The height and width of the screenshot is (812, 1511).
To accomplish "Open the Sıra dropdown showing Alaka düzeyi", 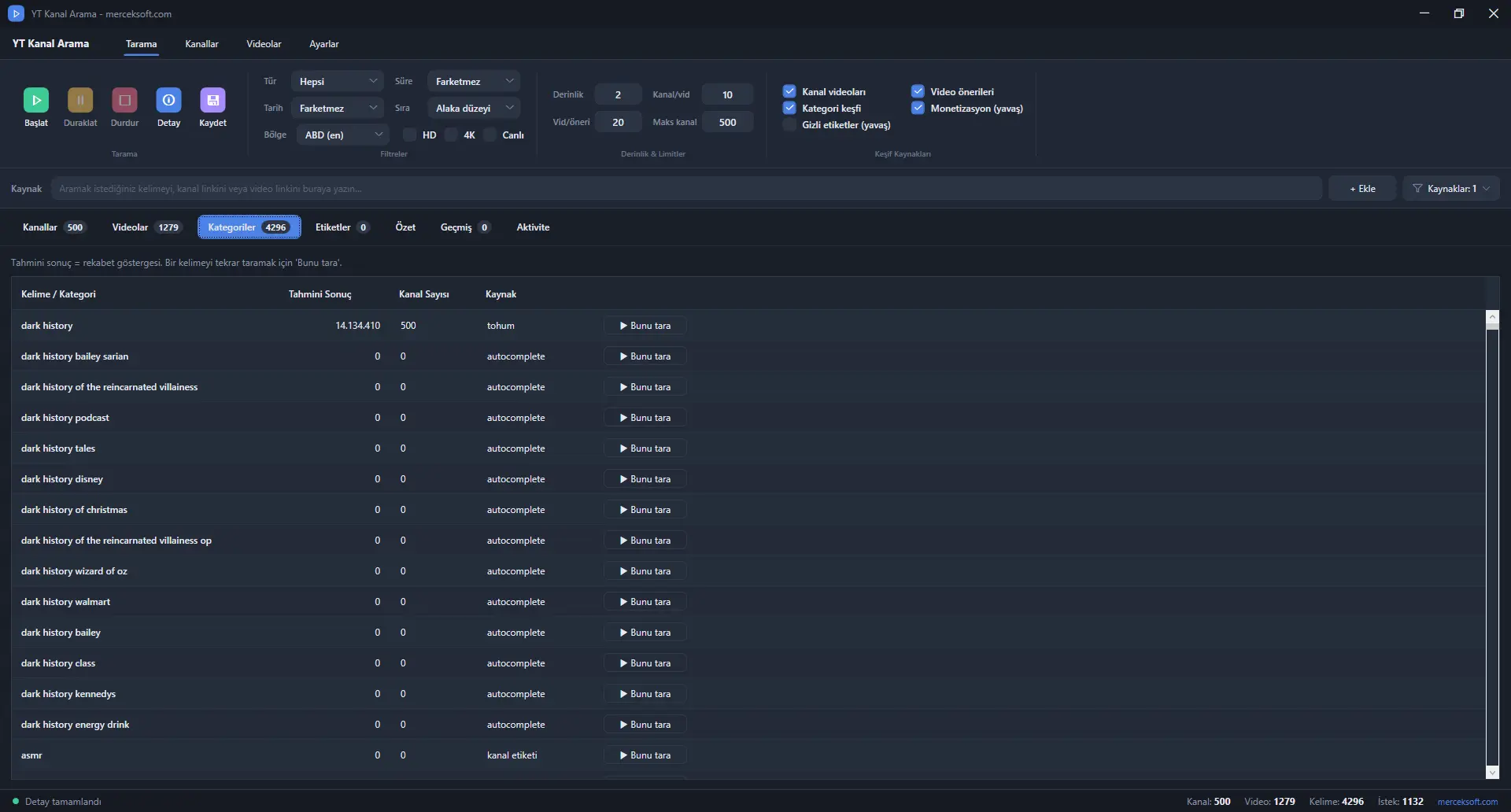I will pos(474,108).
